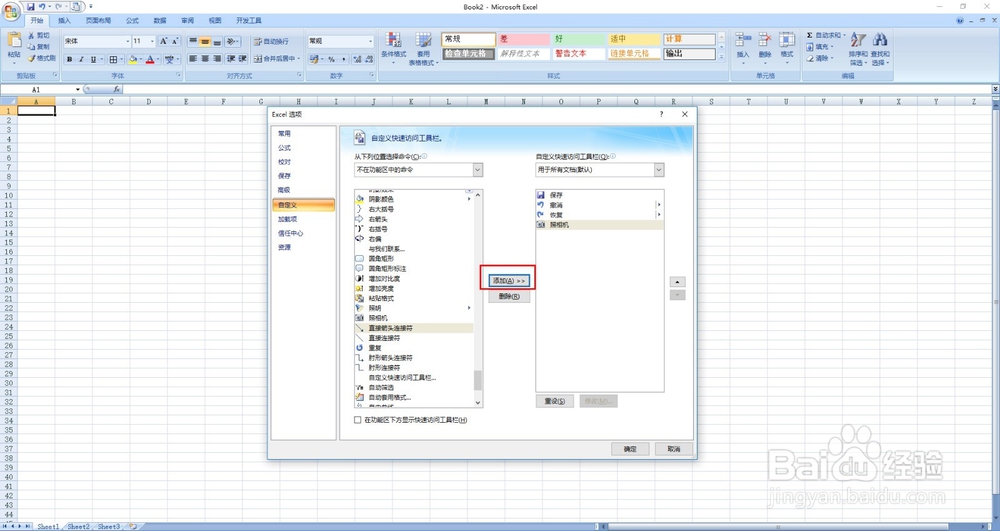Click the 删除 cells icon in ribbon
This screenshot has width=1000, height=531.
(x=765, y=40)
